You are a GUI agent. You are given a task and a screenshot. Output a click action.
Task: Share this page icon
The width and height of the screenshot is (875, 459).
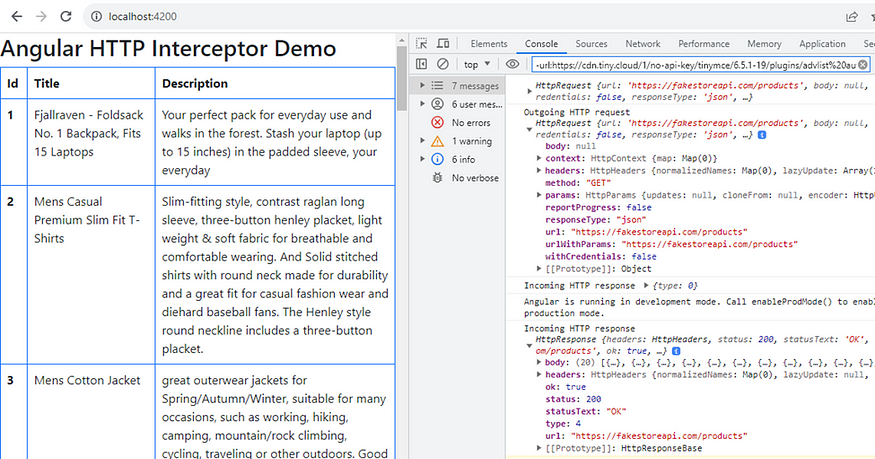coord(852,17)
